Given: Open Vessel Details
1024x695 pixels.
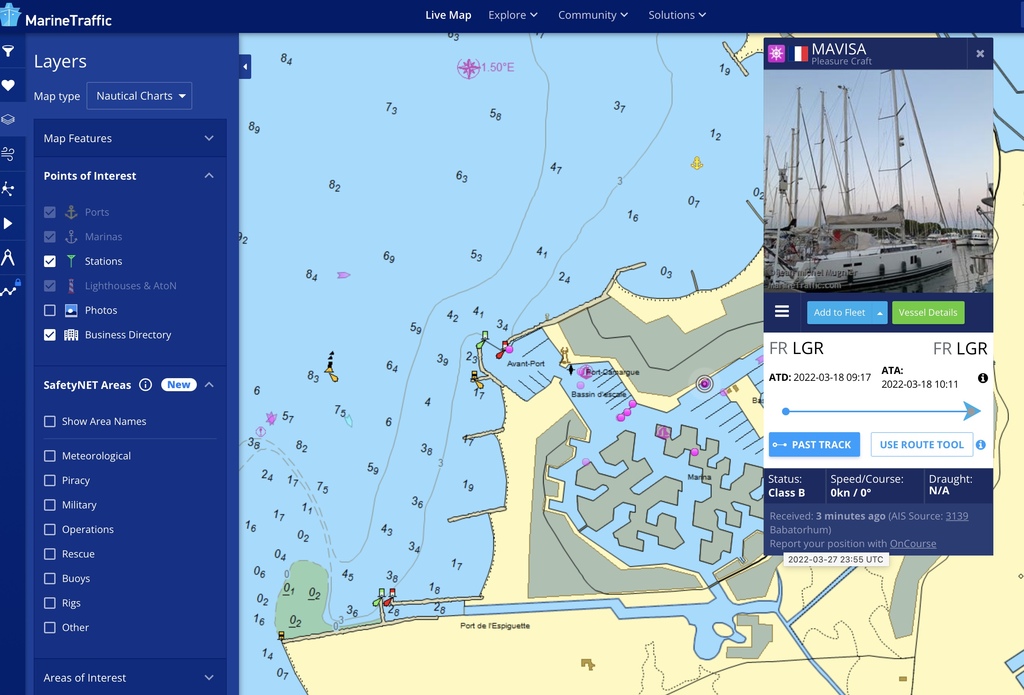Looking at the screenshot, I should tap(927, 313).
